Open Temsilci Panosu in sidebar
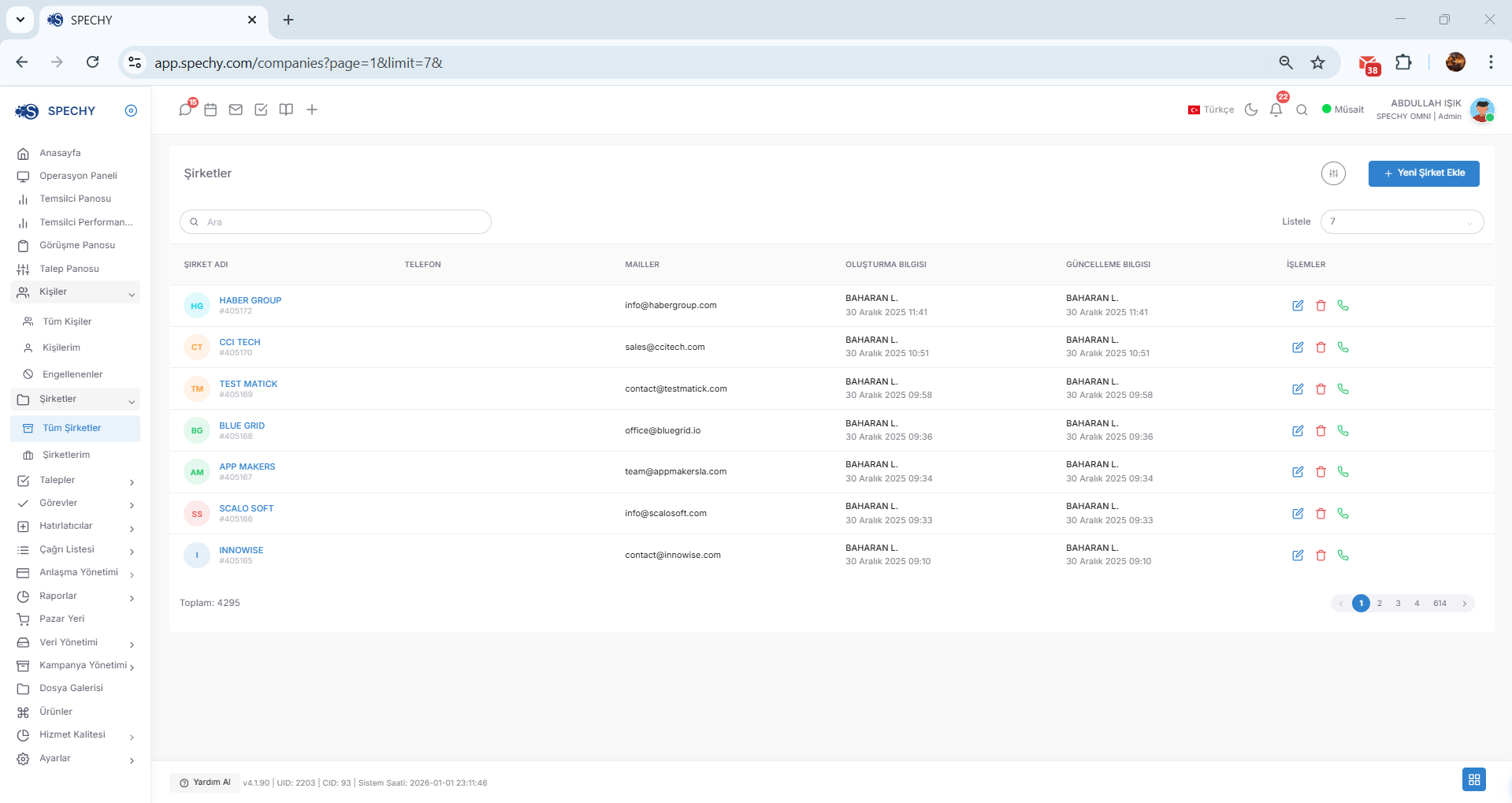This screenshot has height=803, width=1512. 76,199
